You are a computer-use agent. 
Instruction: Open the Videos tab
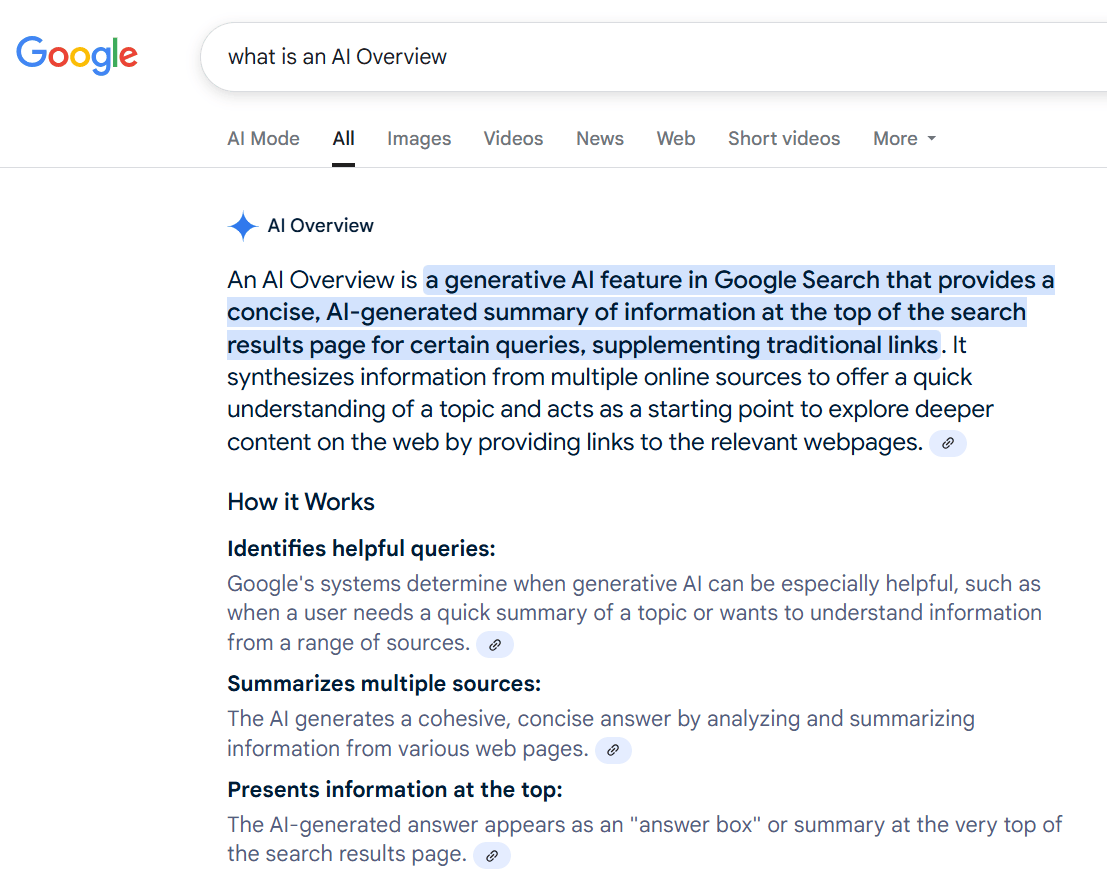click(513, 138)
